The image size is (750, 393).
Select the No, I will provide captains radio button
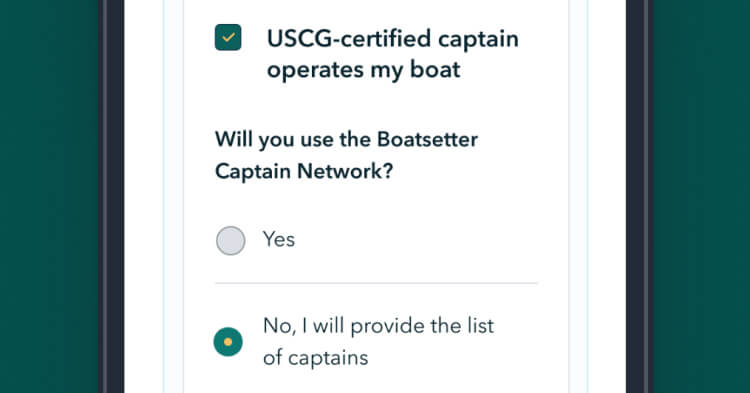point(228,342)
